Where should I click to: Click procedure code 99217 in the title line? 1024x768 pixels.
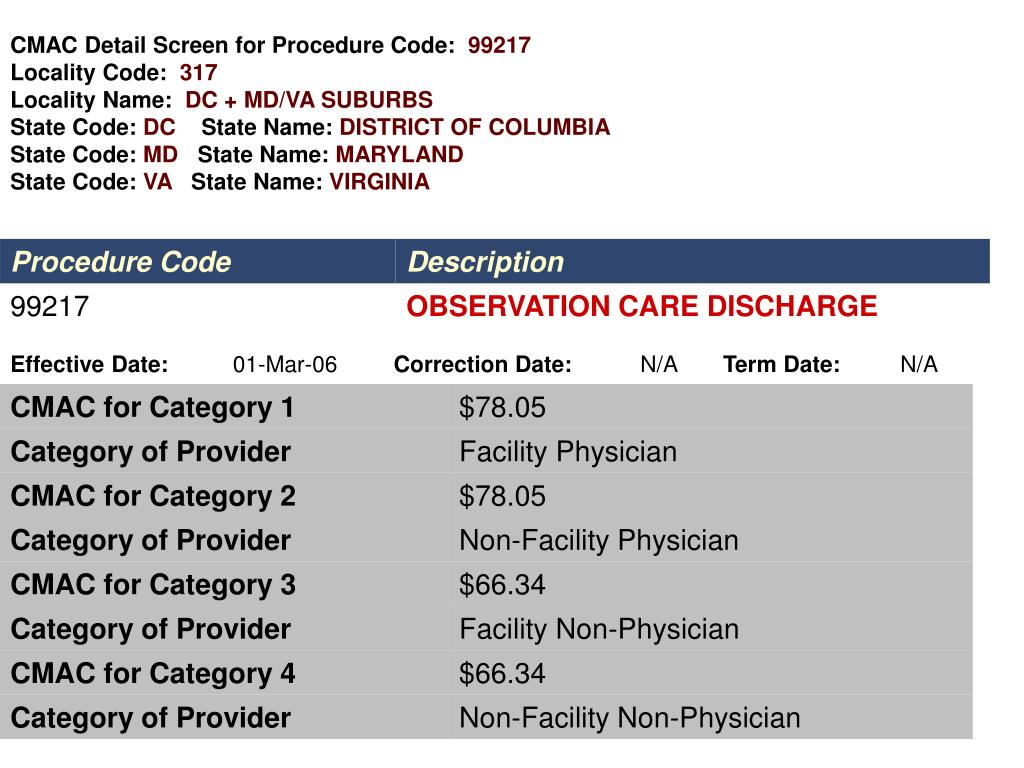[x=499, y=45]
